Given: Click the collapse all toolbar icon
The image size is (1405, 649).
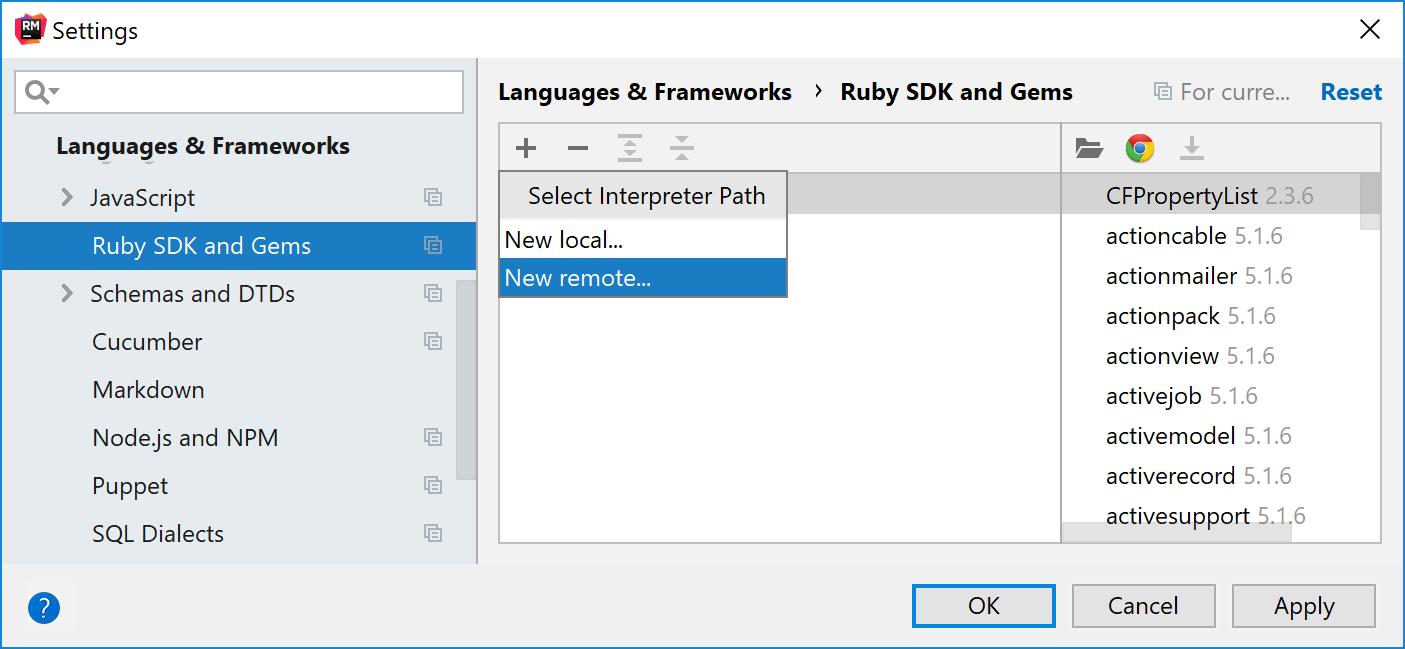Looking at the screenshot, I should [682, 149].
